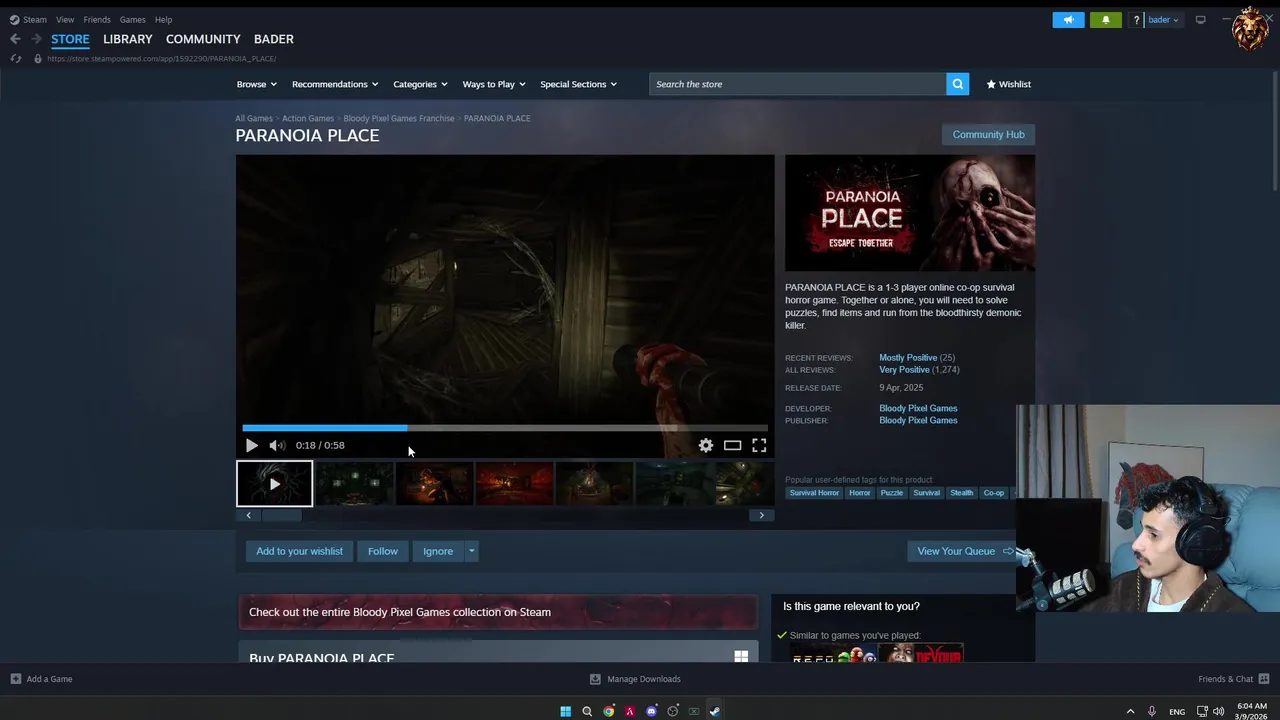Image resolution: width=1280 pixels, height=720 pixels.
Task: Click the Manage Downloads icon
Action: [595, 679]
